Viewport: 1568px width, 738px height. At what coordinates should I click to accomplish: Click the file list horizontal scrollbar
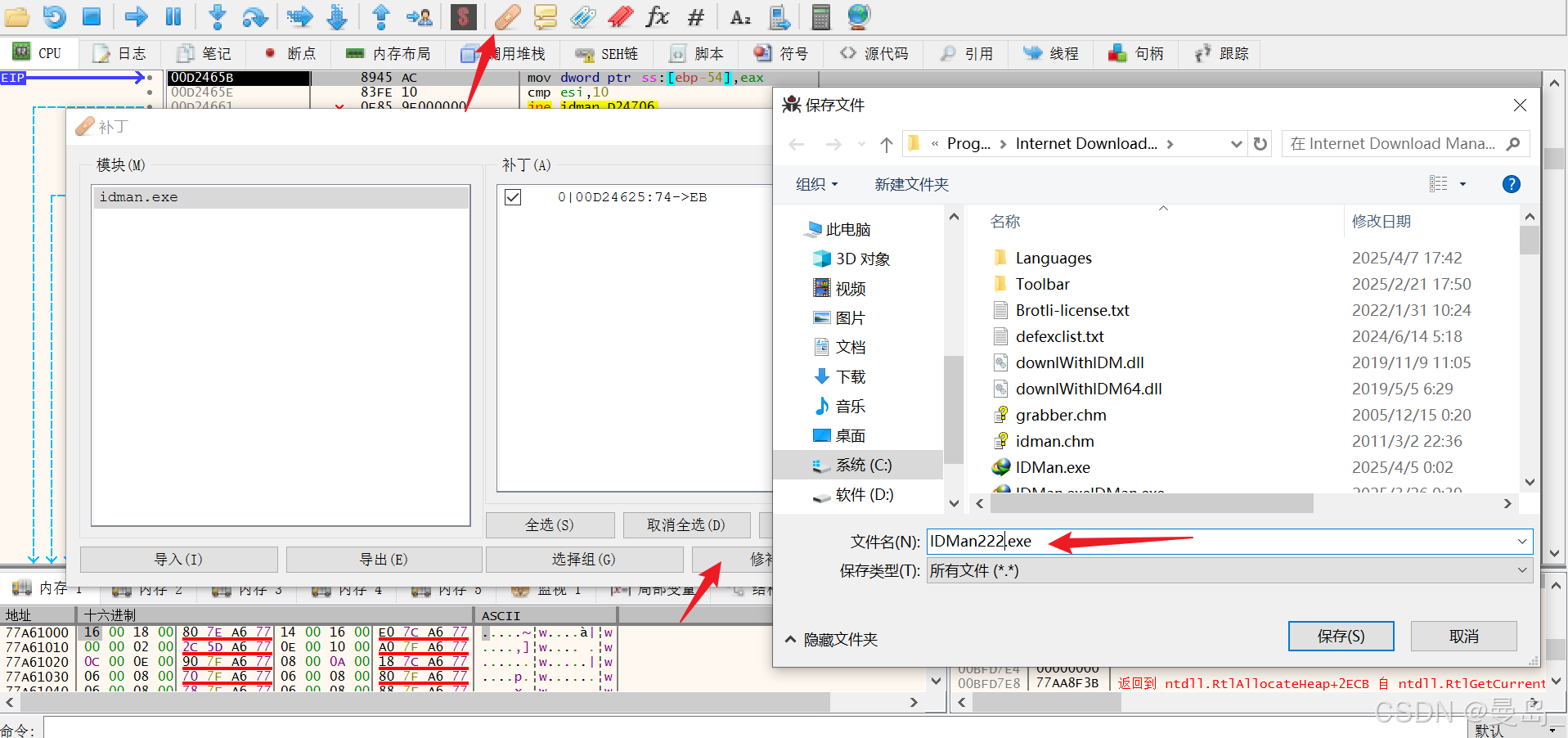[x=1152, y=504]
